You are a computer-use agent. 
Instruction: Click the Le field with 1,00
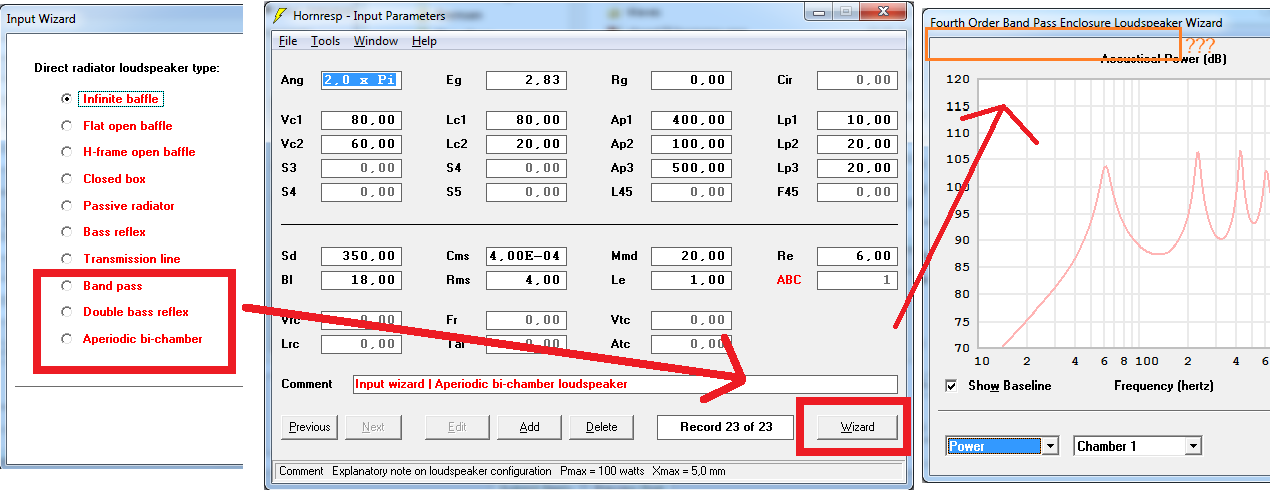[691, 280]
